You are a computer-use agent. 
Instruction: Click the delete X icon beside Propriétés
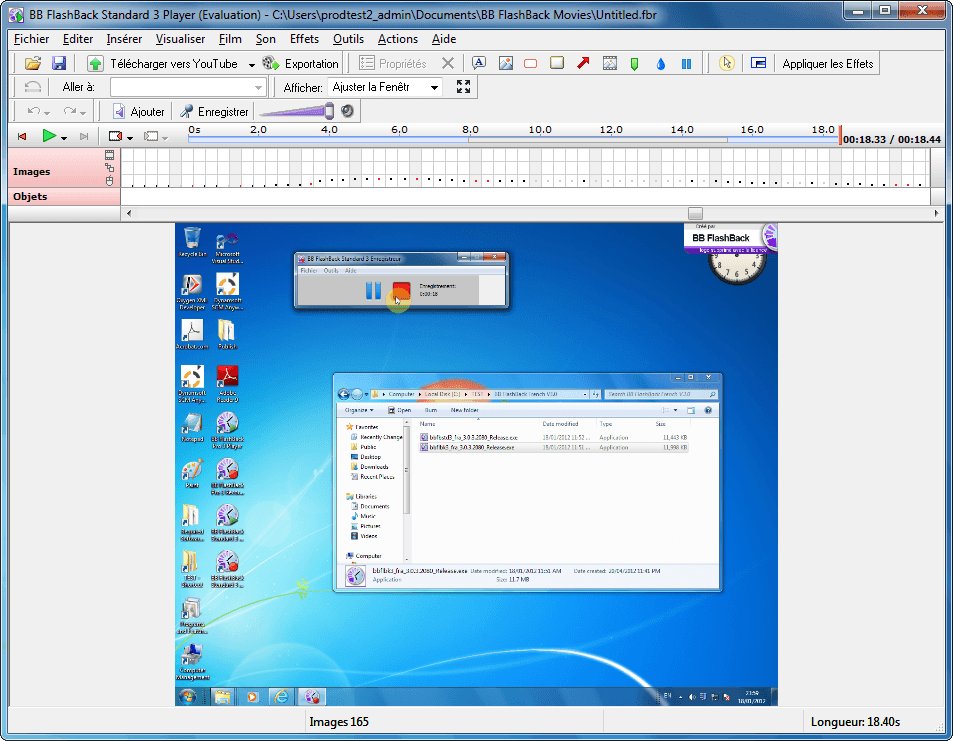448,63
